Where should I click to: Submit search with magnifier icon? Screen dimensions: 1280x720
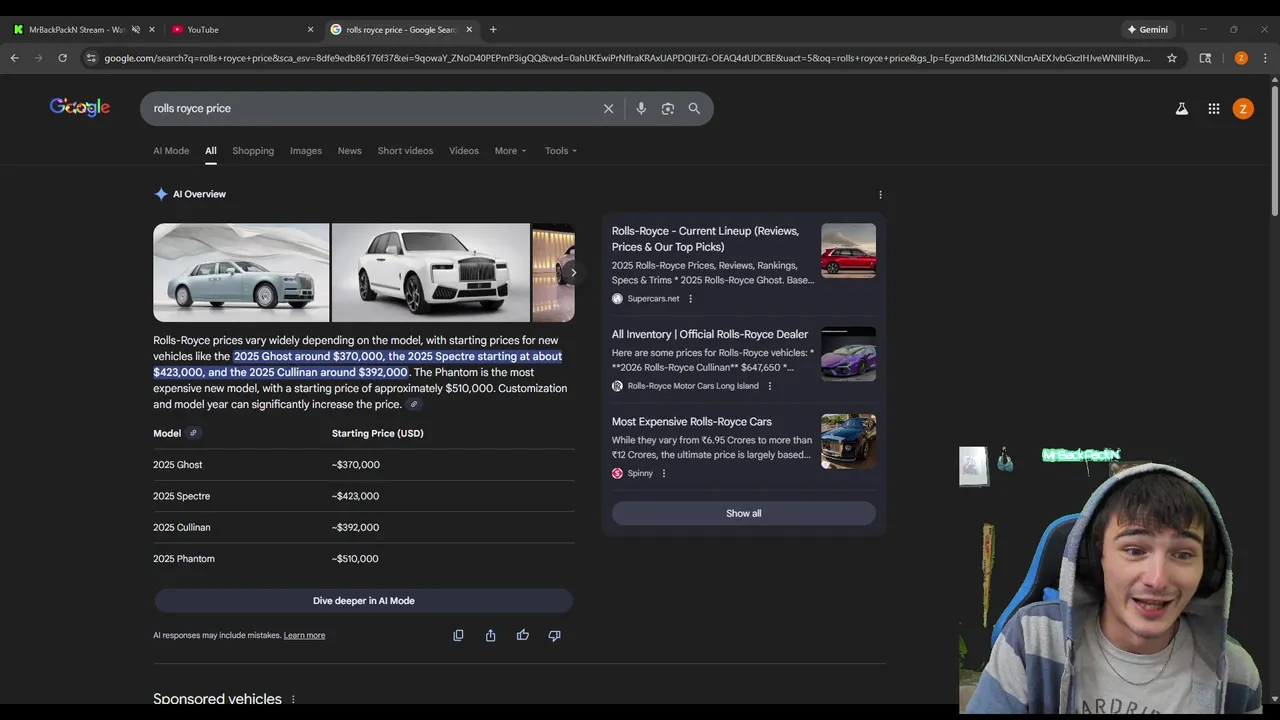point(694,108)
